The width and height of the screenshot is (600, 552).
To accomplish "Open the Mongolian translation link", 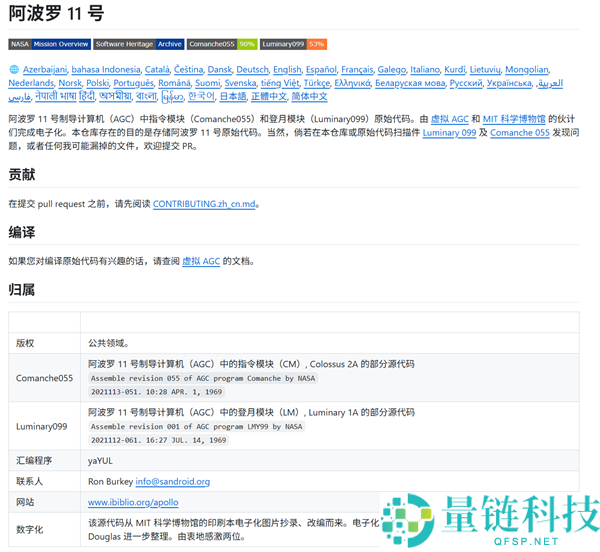I will pos(527,70).
